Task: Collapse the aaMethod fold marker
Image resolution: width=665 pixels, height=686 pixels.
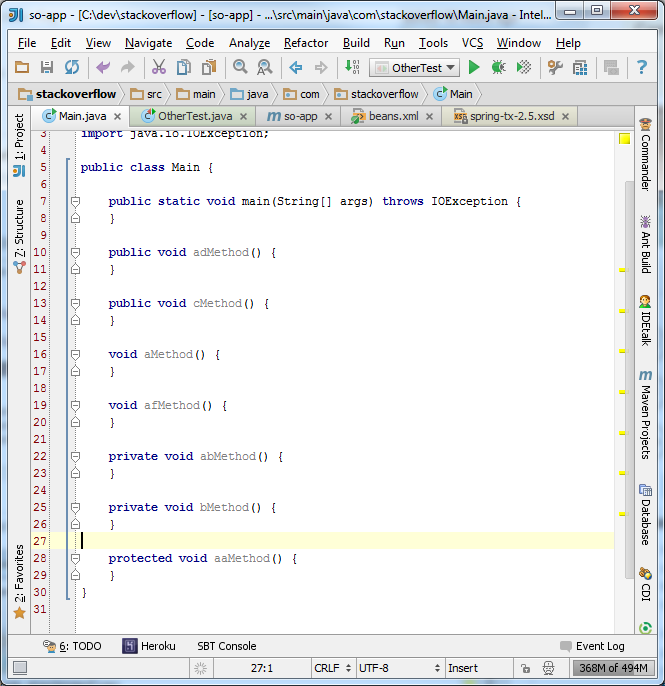Action: tap(75, 559)
